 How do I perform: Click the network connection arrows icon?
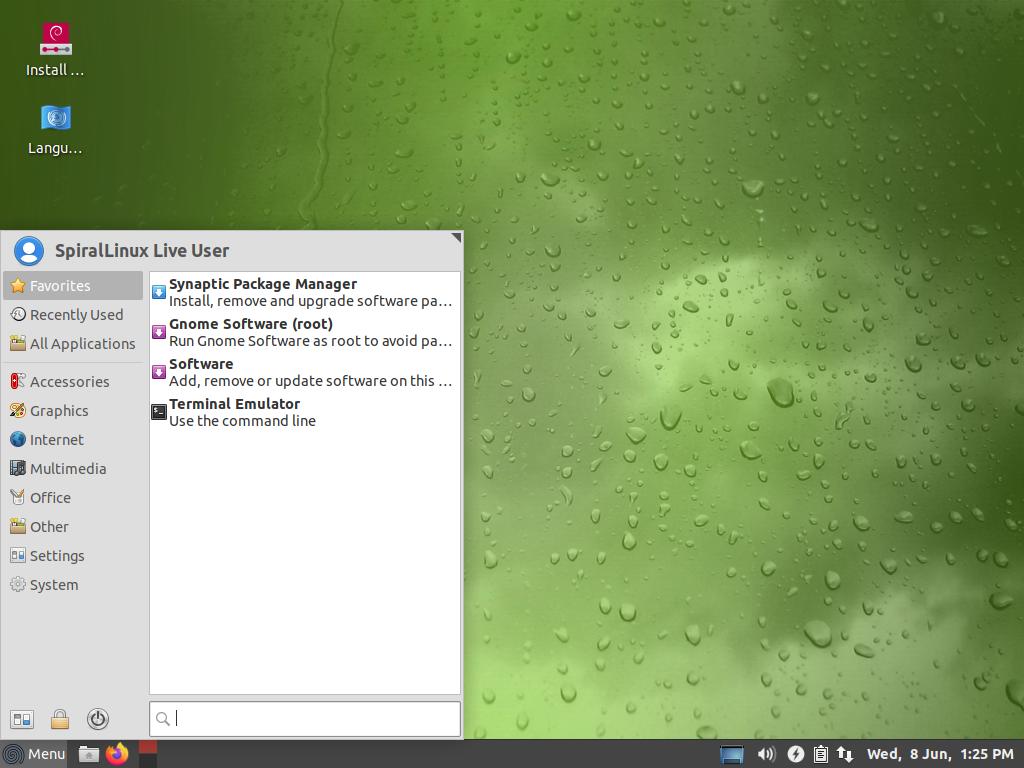pos(845,754)
